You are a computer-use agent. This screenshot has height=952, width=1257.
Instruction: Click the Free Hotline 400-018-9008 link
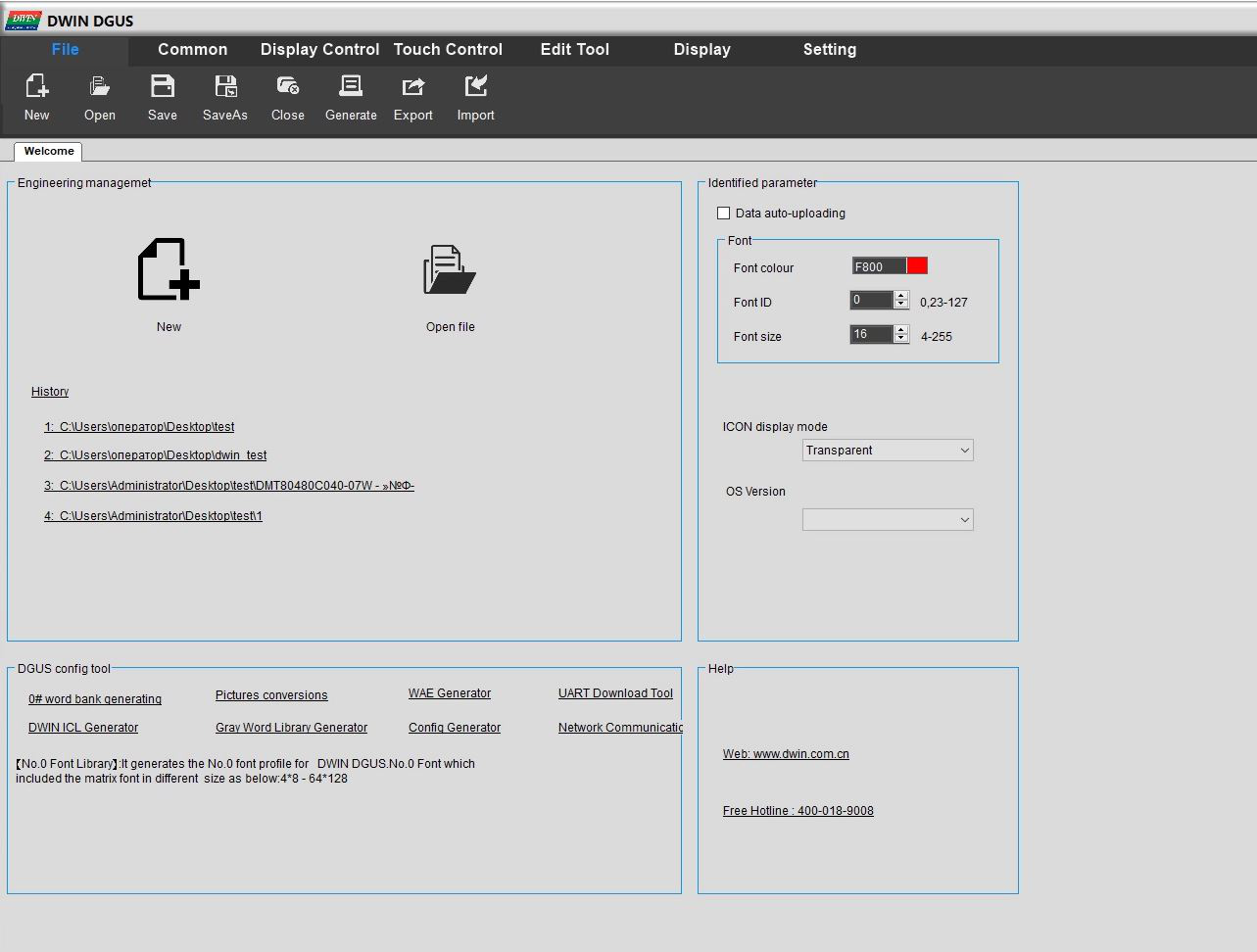(x=798, y=811)
